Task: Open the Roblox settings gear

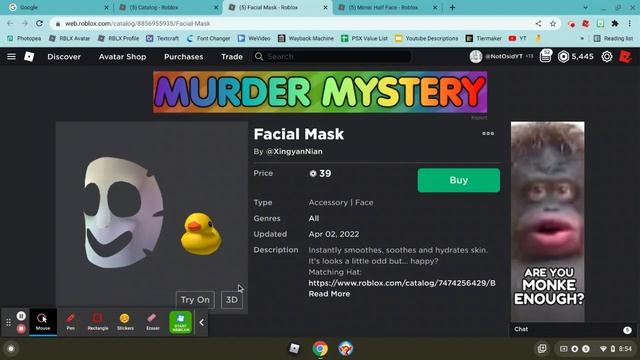Action: click(x=607, y=56)
